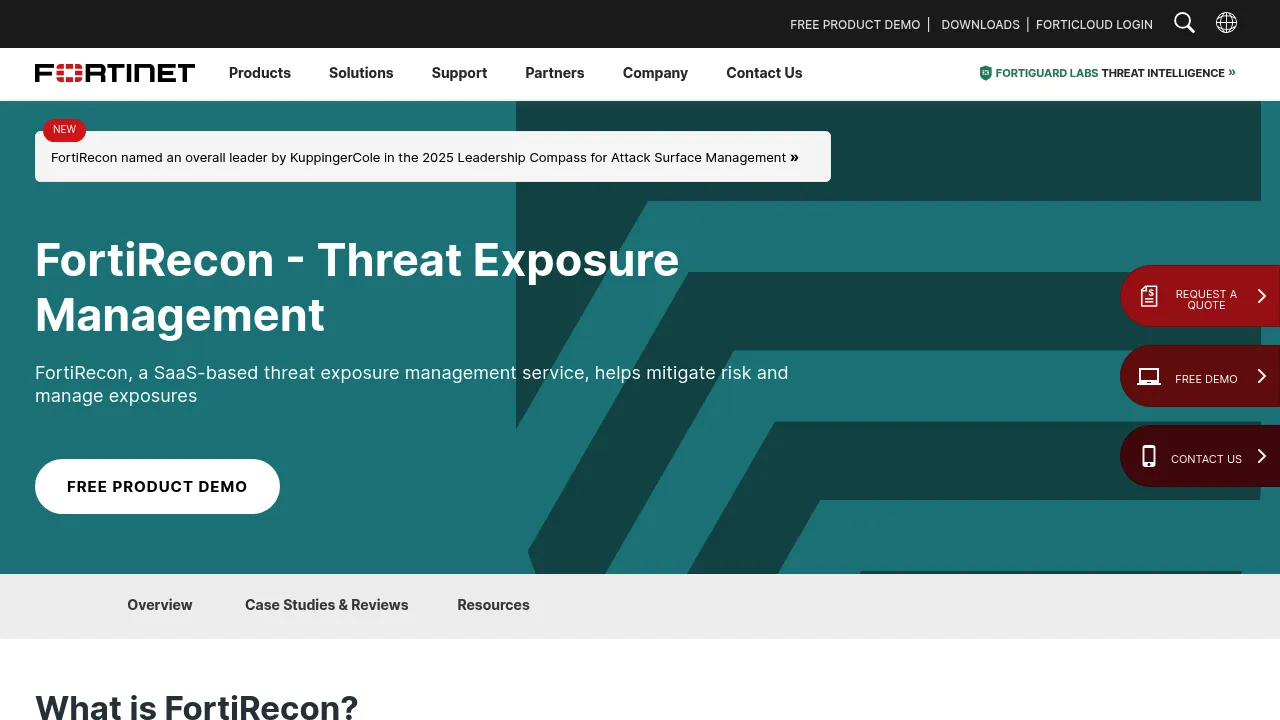Screen dimensions: 1280x720
Task: Expand the side Free Demo chevron
Action: click(1262, 376)
